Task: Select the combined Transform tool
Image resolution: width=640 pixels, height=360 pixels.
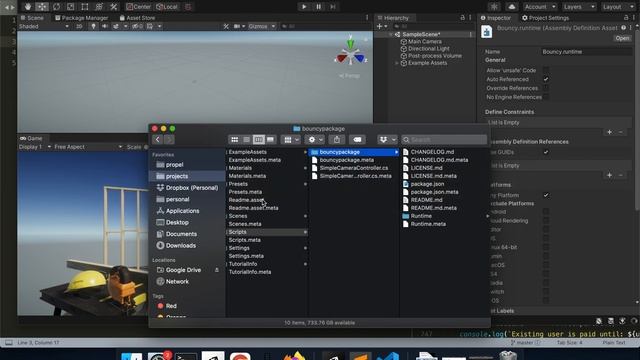Action: [x=99, y=7]
